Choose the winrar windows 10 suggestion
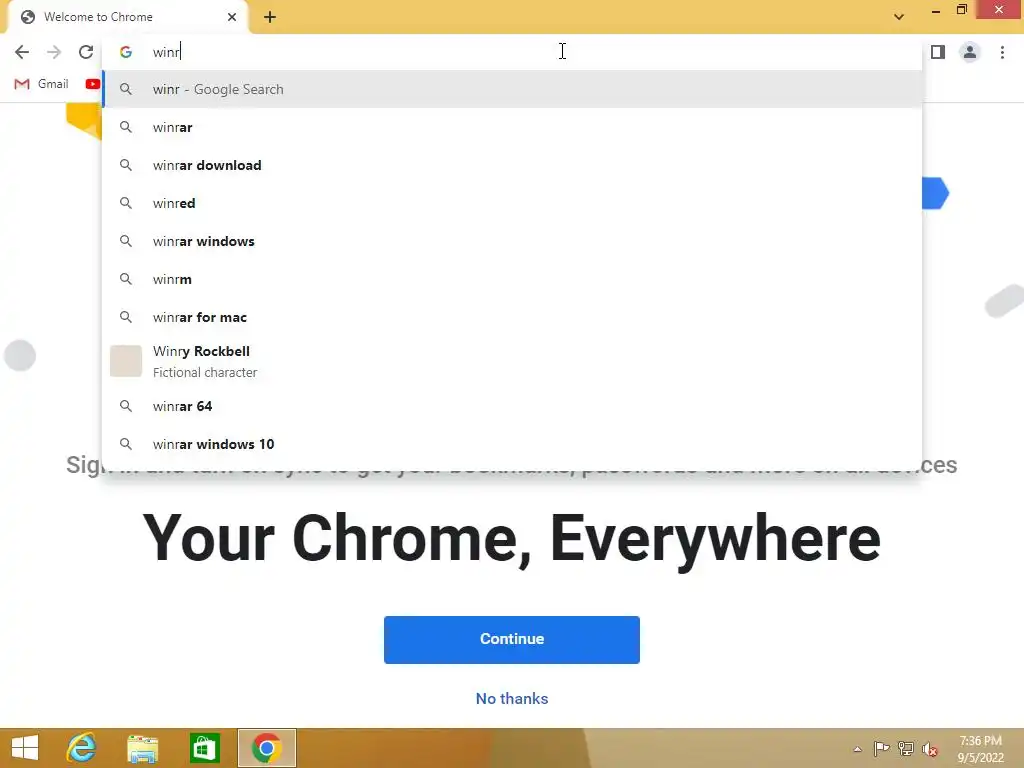1024x768 pixels. pos(512,444)
